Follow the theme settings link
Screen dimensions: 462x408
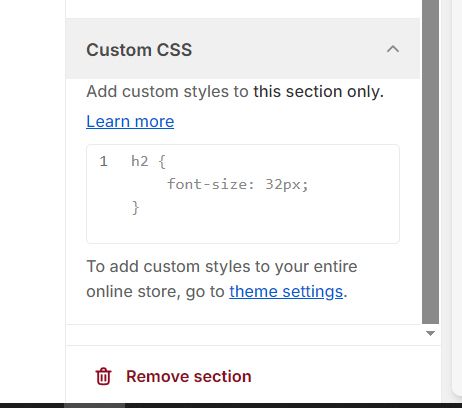click(286, 292)
